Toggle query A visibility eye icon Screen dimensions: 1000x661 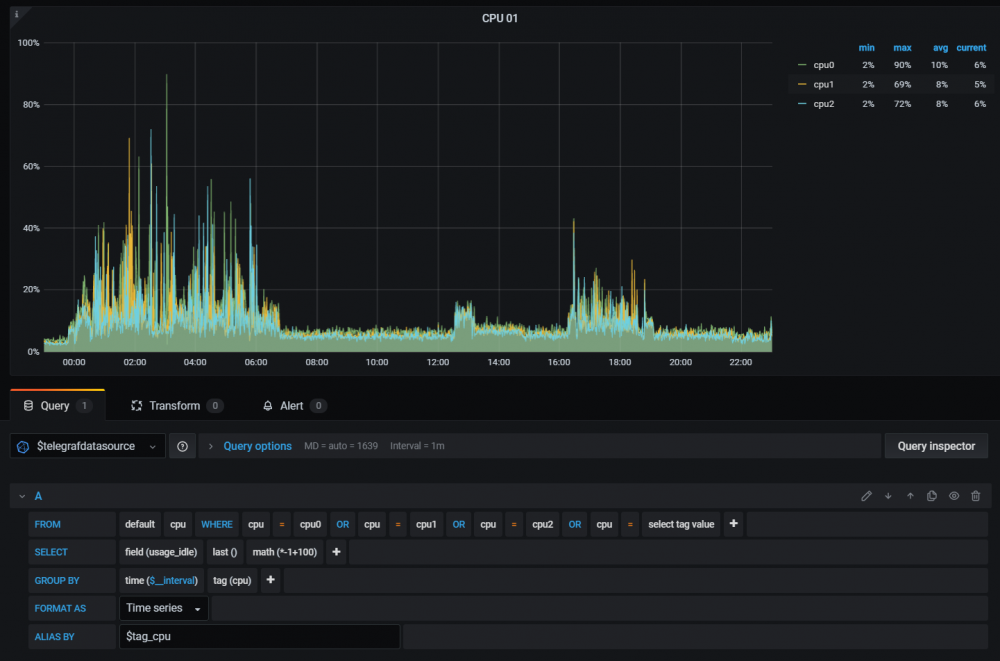954,496
